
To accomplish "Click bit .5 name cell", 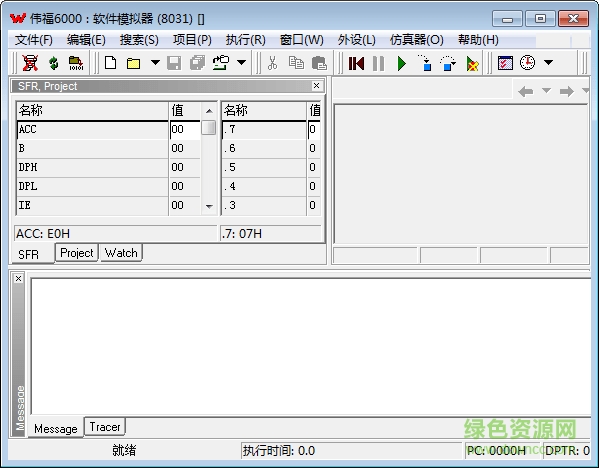I will pos(264,167).
